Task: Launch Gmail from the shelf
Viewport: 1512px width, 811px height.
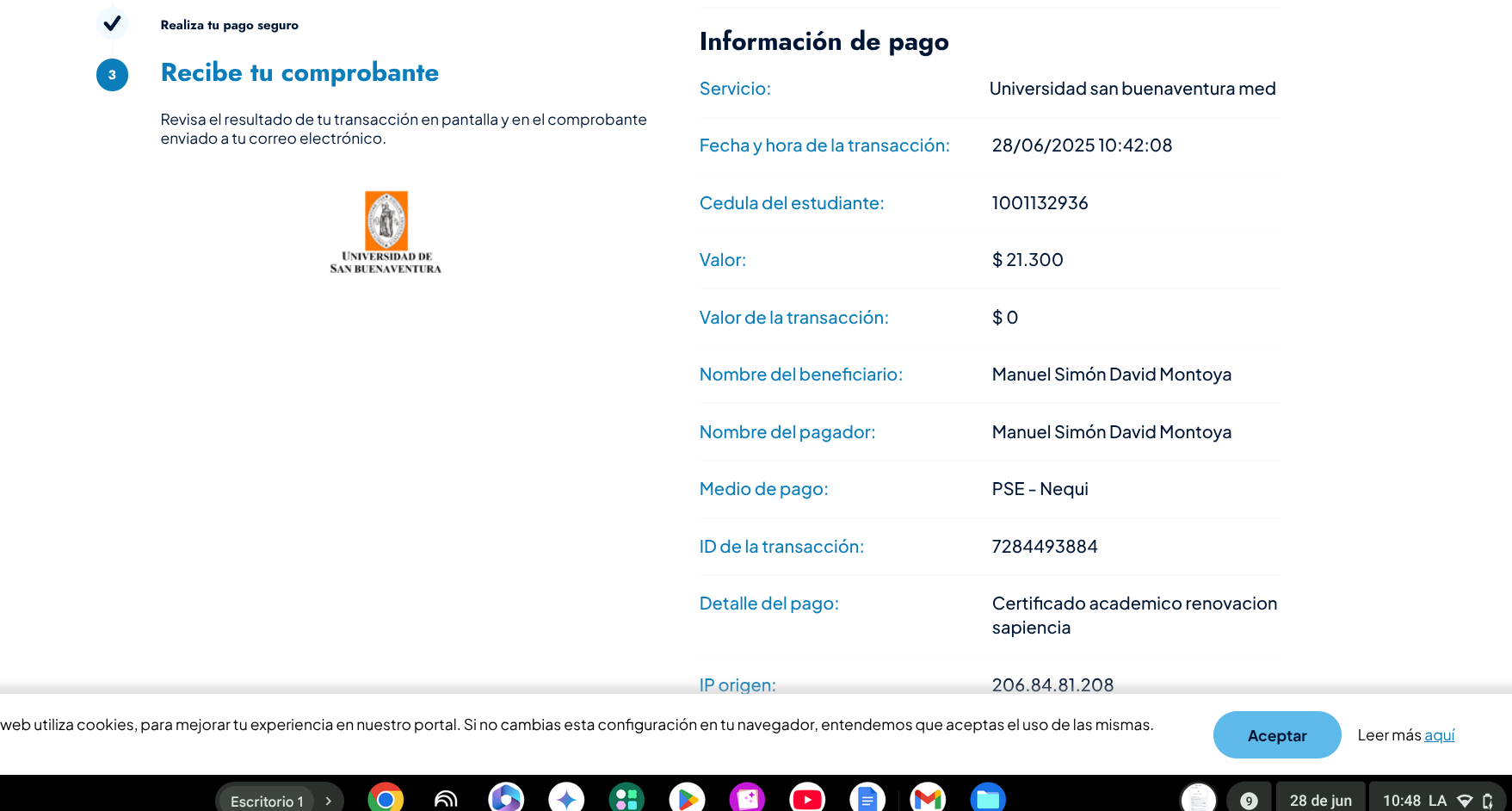Action: tap(928, 799)
